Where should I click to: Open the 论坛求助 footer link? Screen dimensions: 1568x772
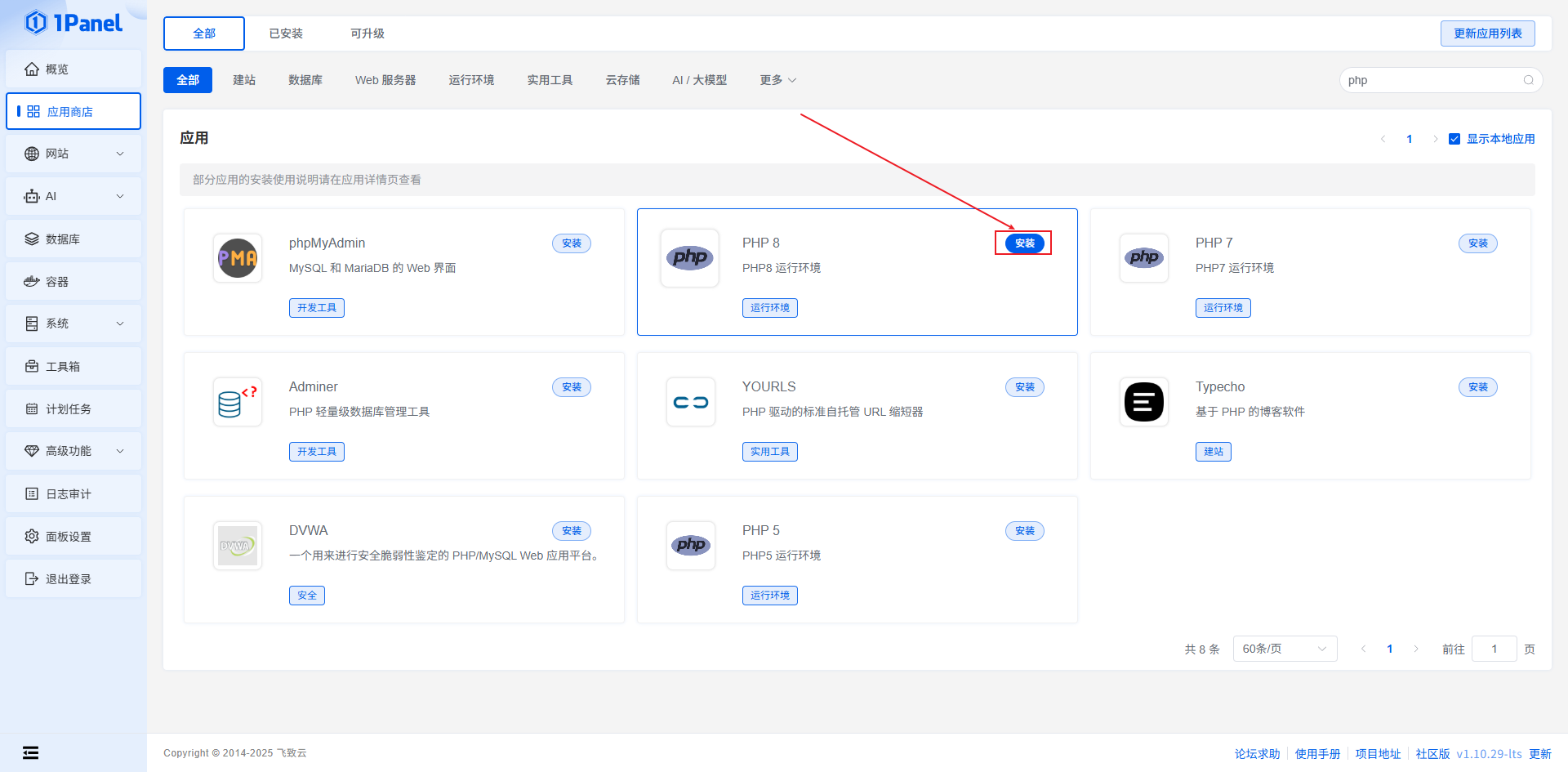pyautogui.click(x=1258, y=754)
